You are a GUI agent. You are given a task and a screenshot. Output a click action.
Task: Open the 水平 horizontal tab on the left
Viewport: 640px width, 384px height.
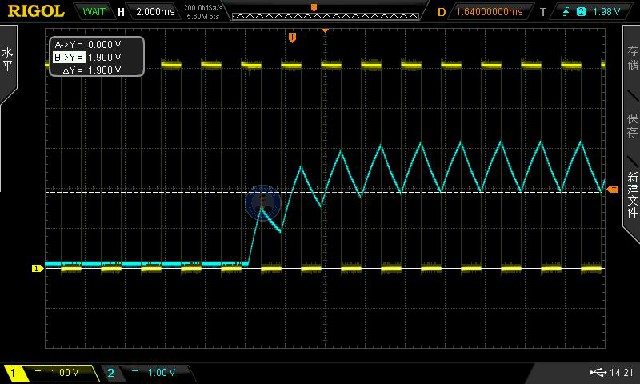click(x=8, y=59)
